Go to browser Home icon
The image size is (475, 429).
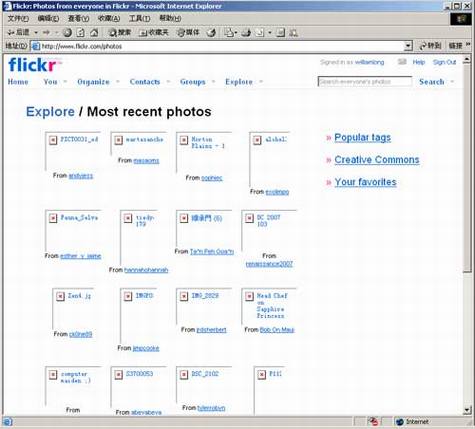tap(94, 32)
